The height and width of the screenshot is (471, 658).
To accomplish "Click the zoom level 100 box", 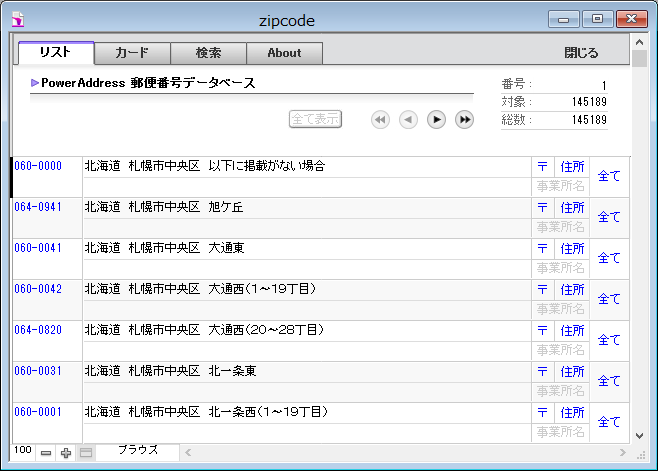I will pyautogui.click(x=22, y=451).
